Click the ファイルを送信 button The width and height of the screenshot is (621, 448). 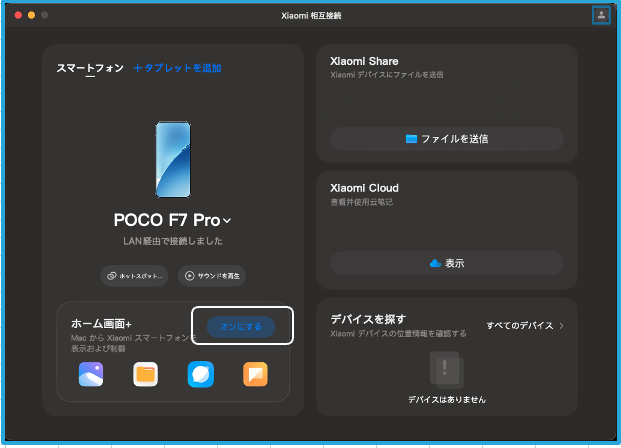coord(447,139)
